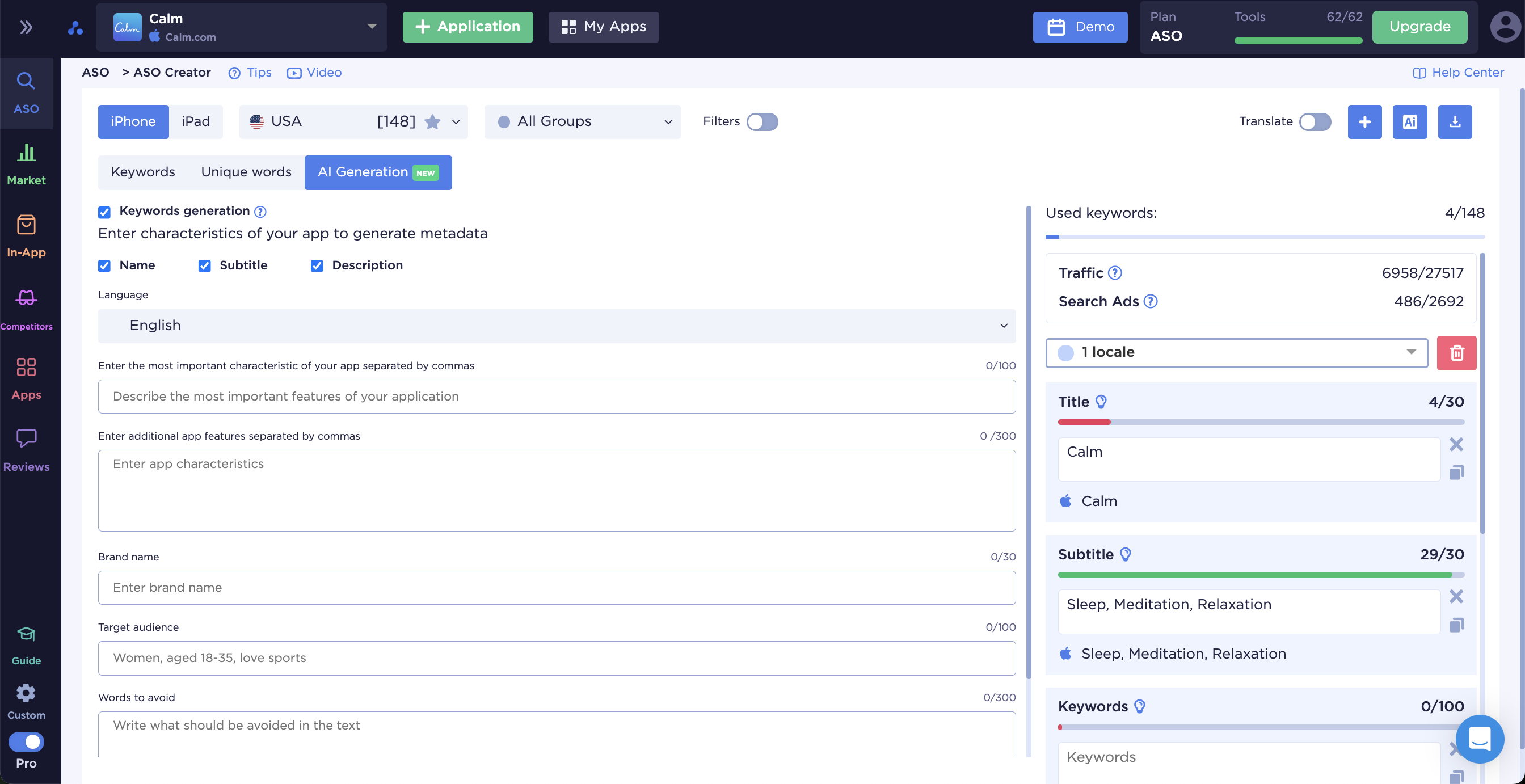Image resolution: width=1525 pixels, height=784 pixels.
Task: Select the AI Generation tab
Action: tap(378, 172)
